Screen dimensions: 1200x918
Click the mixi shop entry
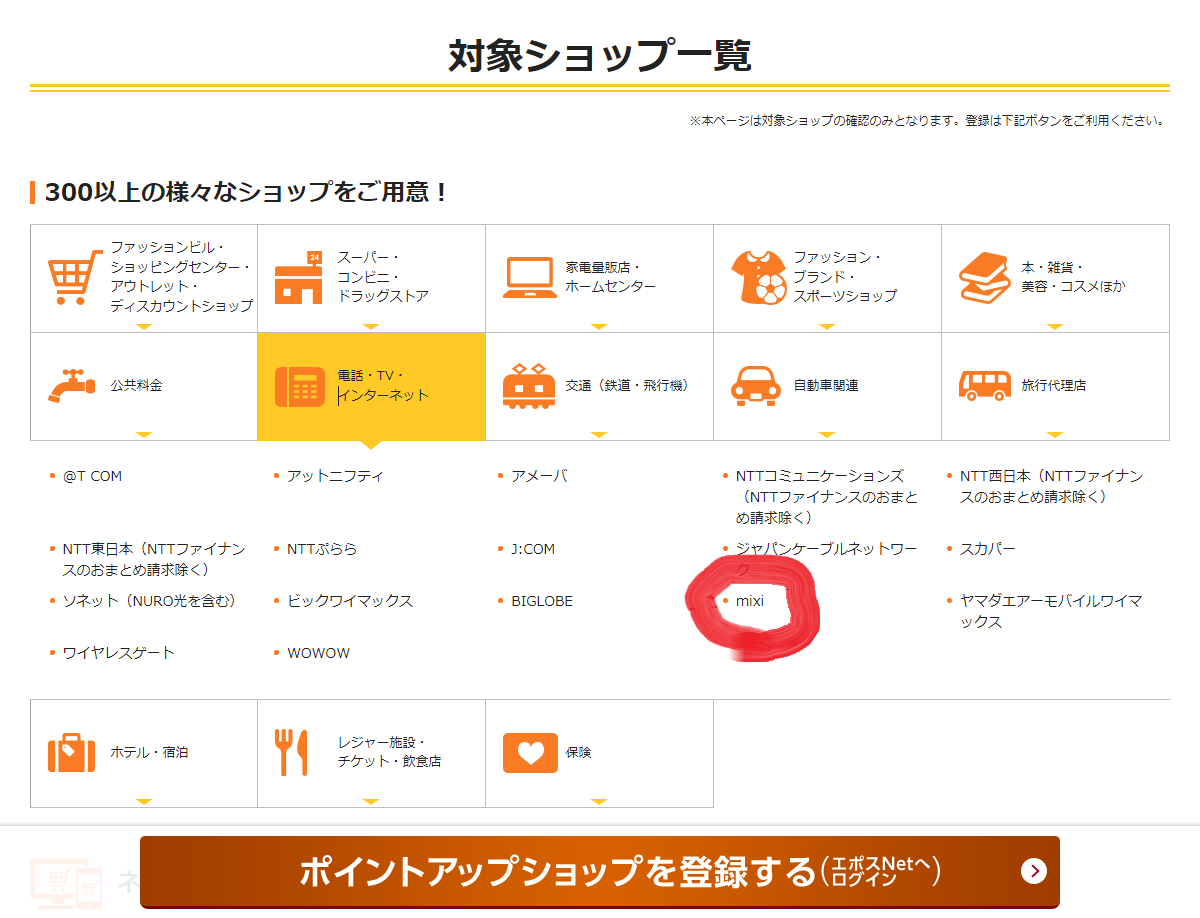pos(750,601)
